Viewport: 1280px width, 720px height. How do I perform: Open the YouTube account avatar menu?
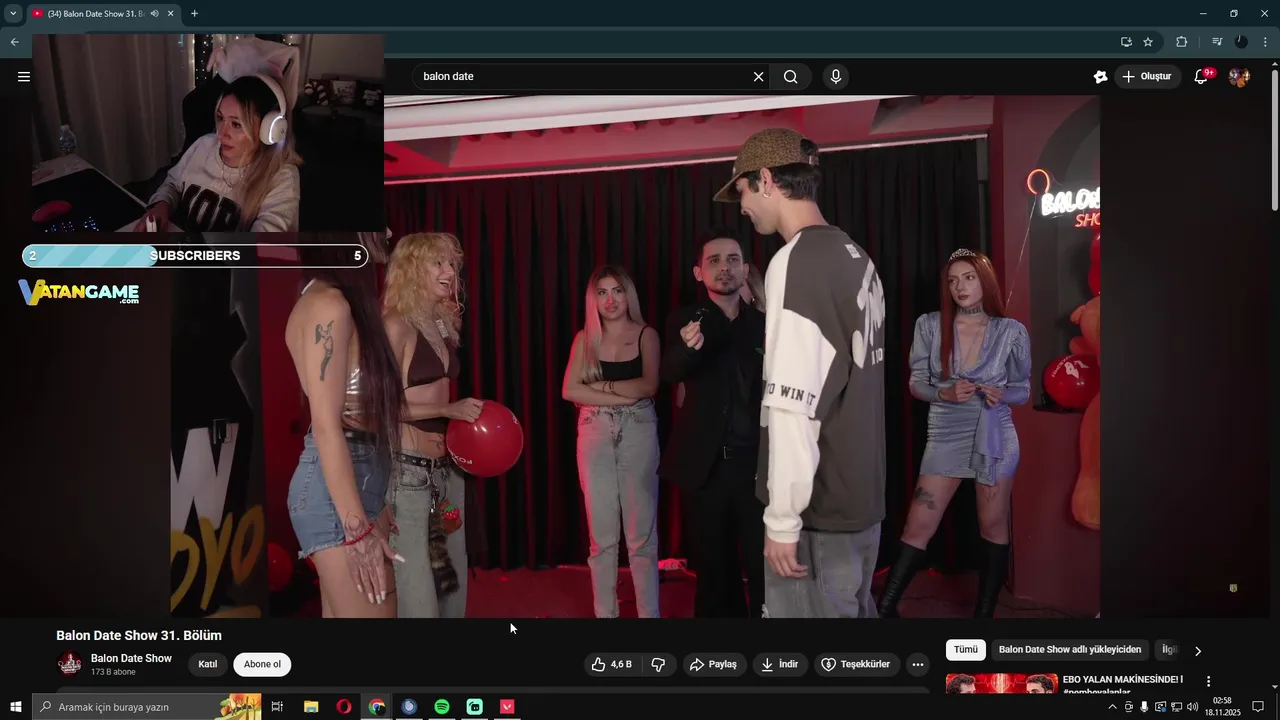tap(1239, 76)
